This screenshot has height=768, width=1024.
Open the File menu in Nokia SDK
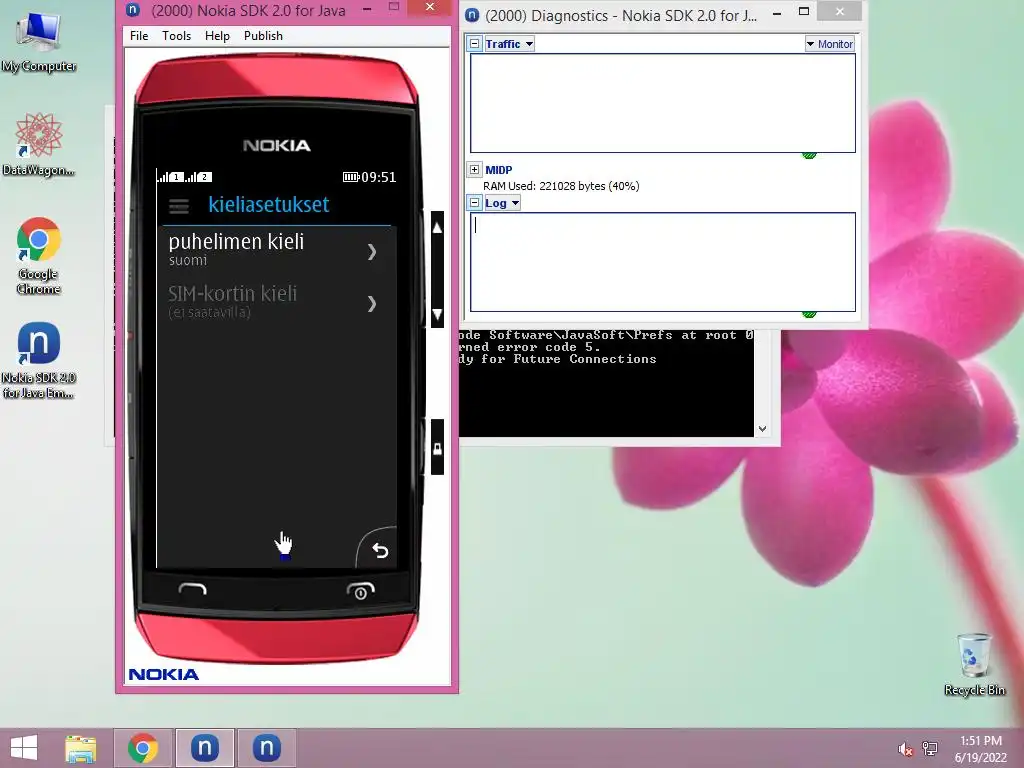[x=138, y=36]
